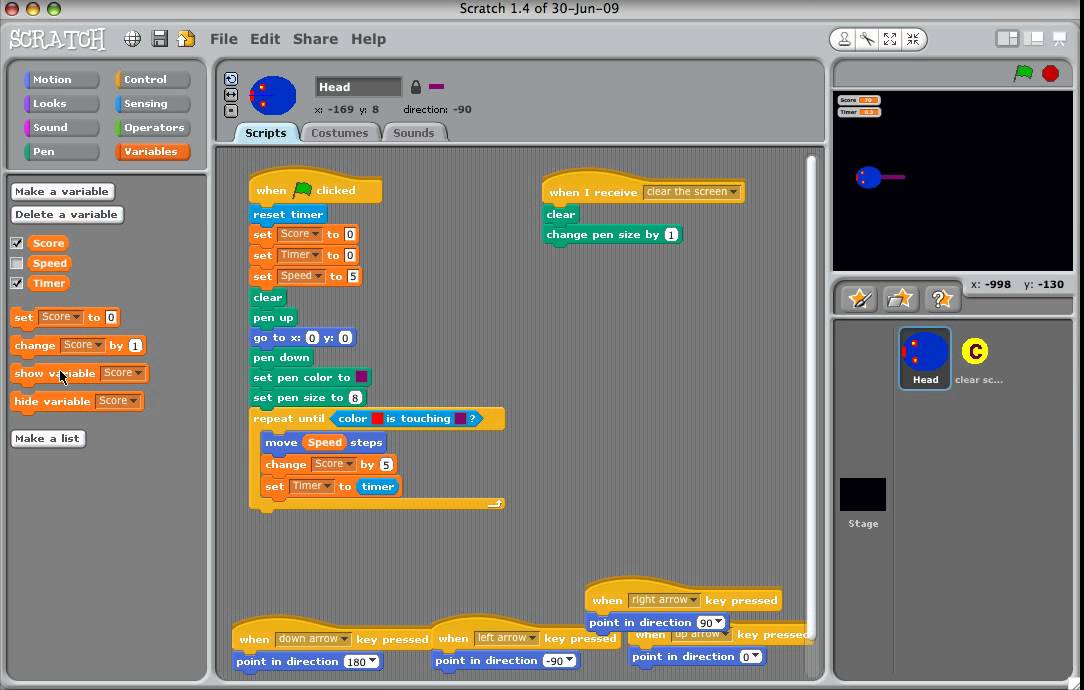Open the Share menu
Viewport: 1084px width, 690px height.
click(315, 39)
